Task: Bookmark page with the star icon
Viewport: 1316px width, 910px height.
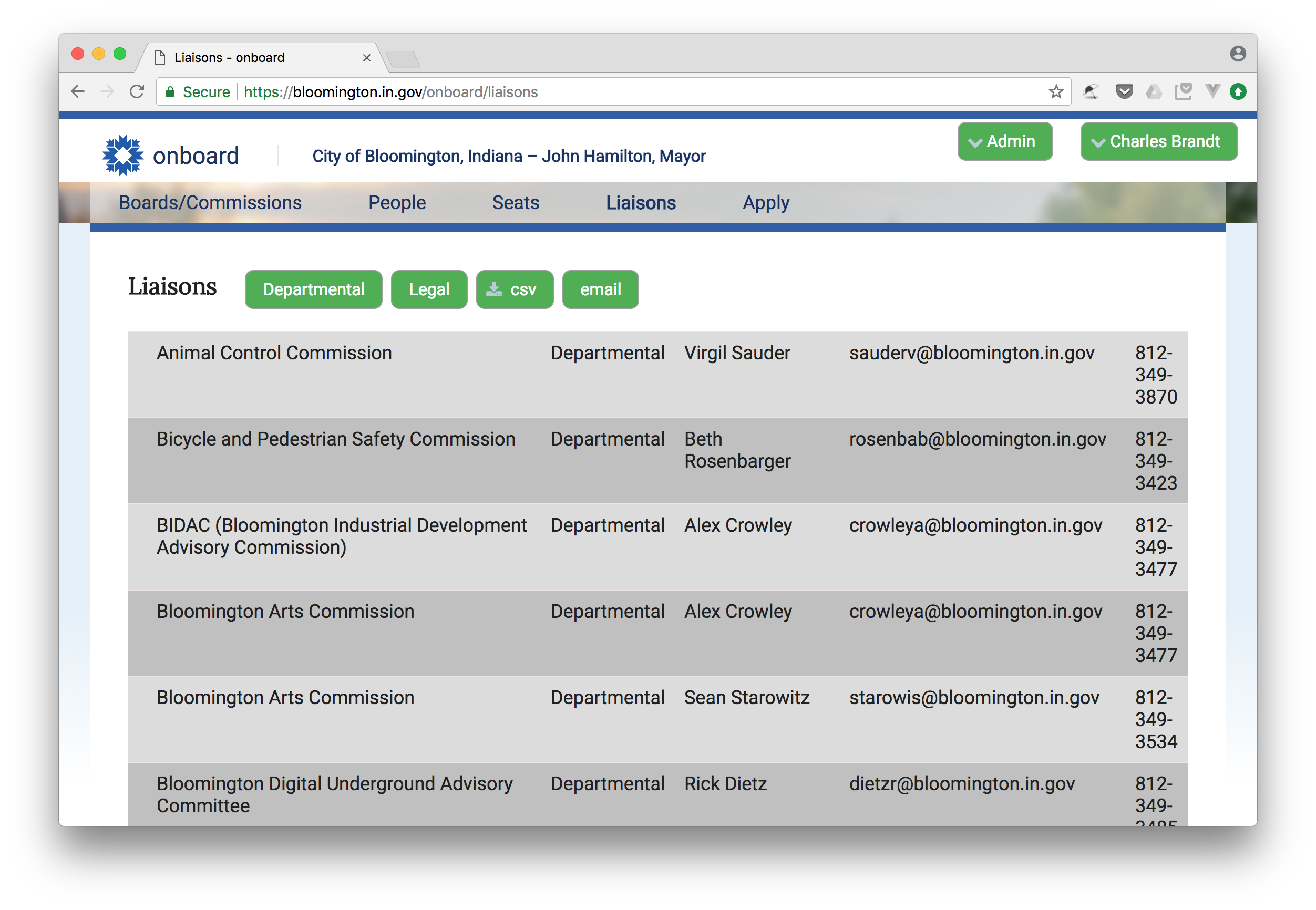Action: tap(1056, 92)
